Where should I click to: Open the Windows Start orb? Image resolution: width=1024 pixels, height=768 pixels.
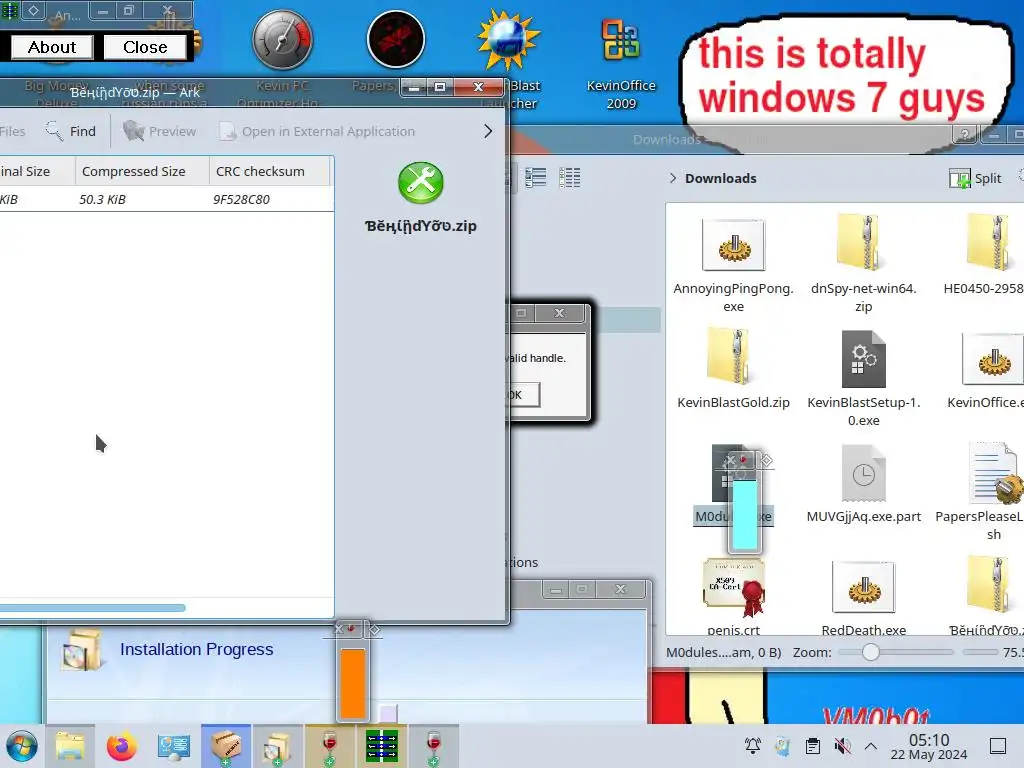point(22,746)
